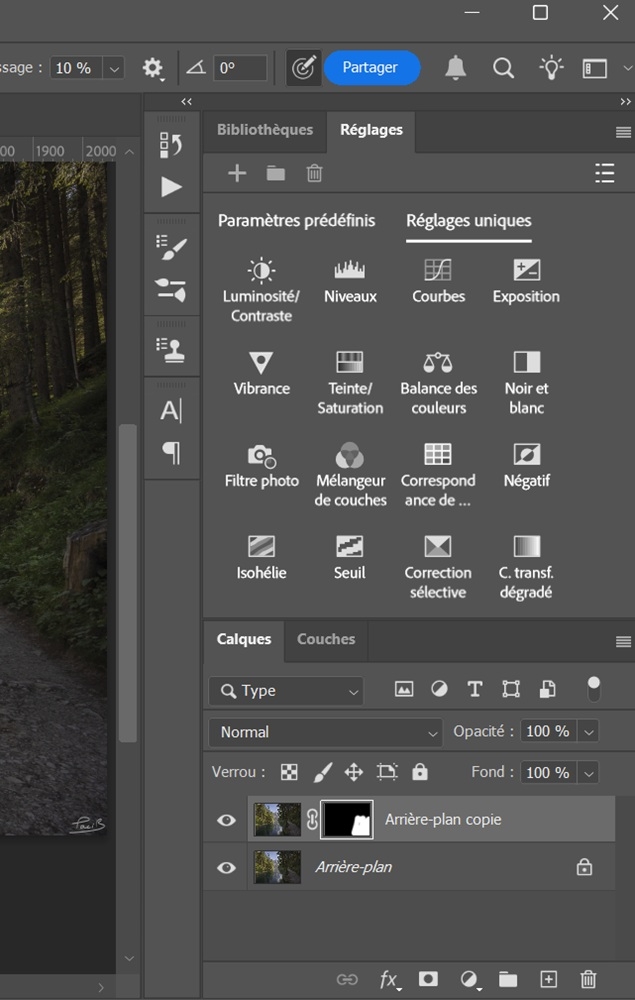Screen dimensions: 635x1000
Task: Open the Brush settings panel icon
Action: [x=171, y=247]
